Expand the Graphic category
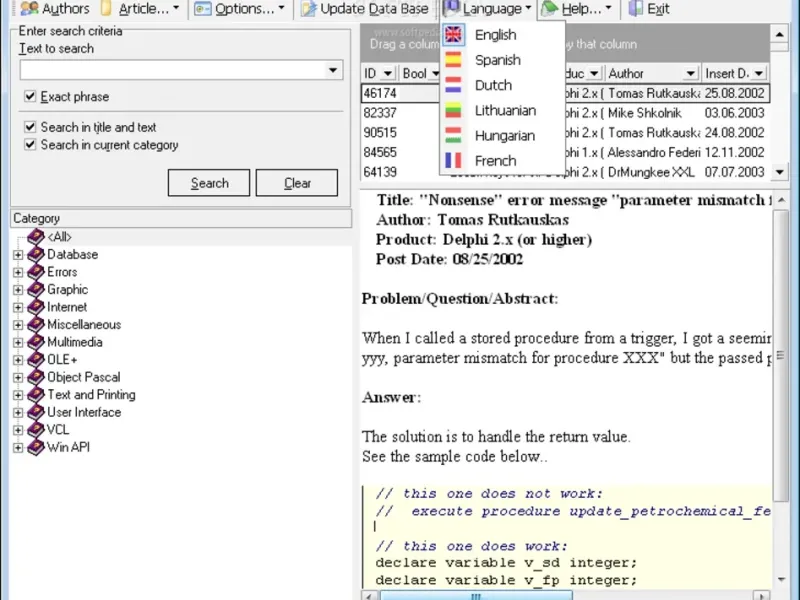 [18, 290]
